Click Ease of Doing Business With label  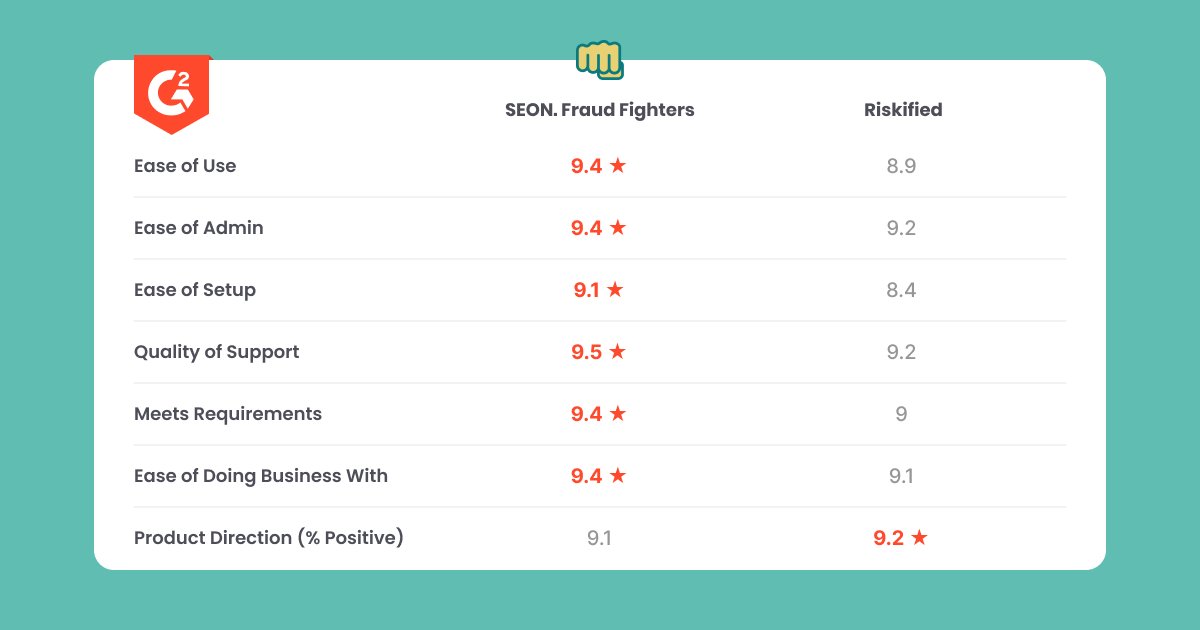(261, 476)
